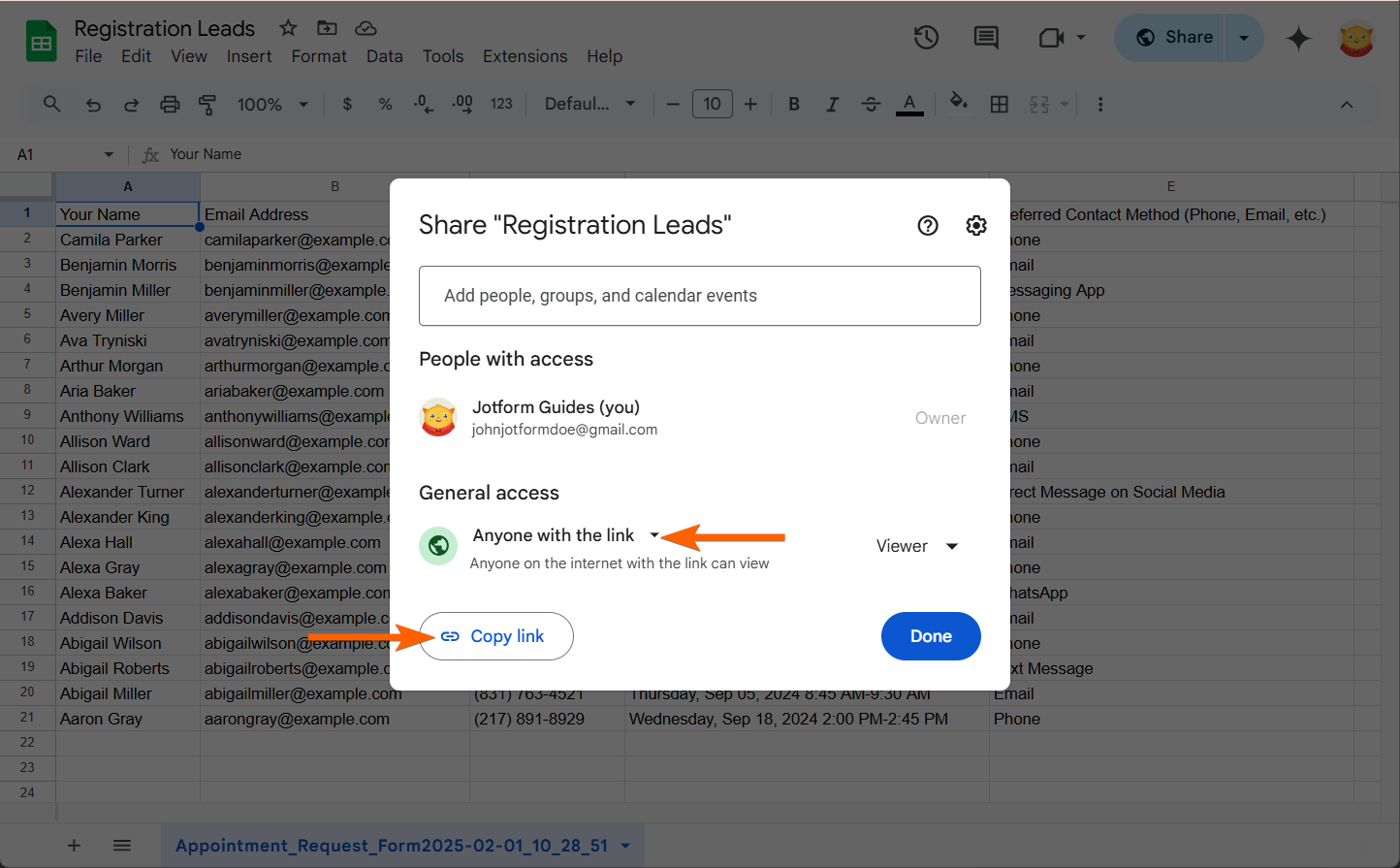Viewport: 1400px width, 868px height.
Task: Click the font size 10 field
Action: [x=712, y=104]
